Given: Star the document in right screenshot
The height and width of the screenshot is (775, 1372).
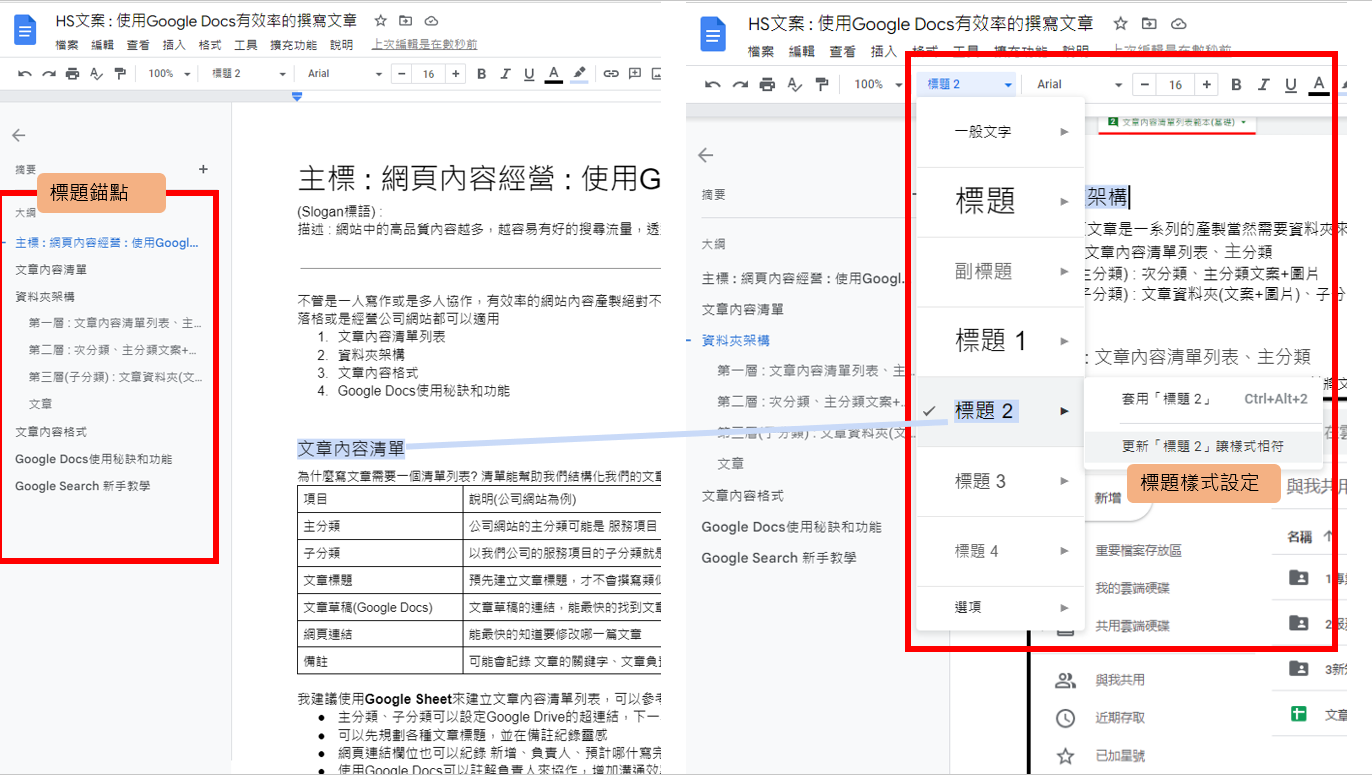Looking at the screenshot, I should 1121,23.
